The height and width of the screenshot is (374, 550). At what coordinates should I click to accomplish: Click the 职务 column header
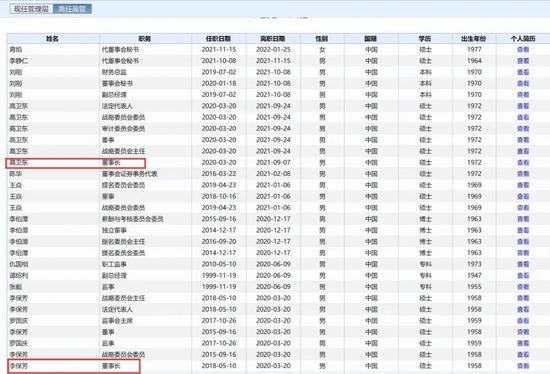coord(145,39)
